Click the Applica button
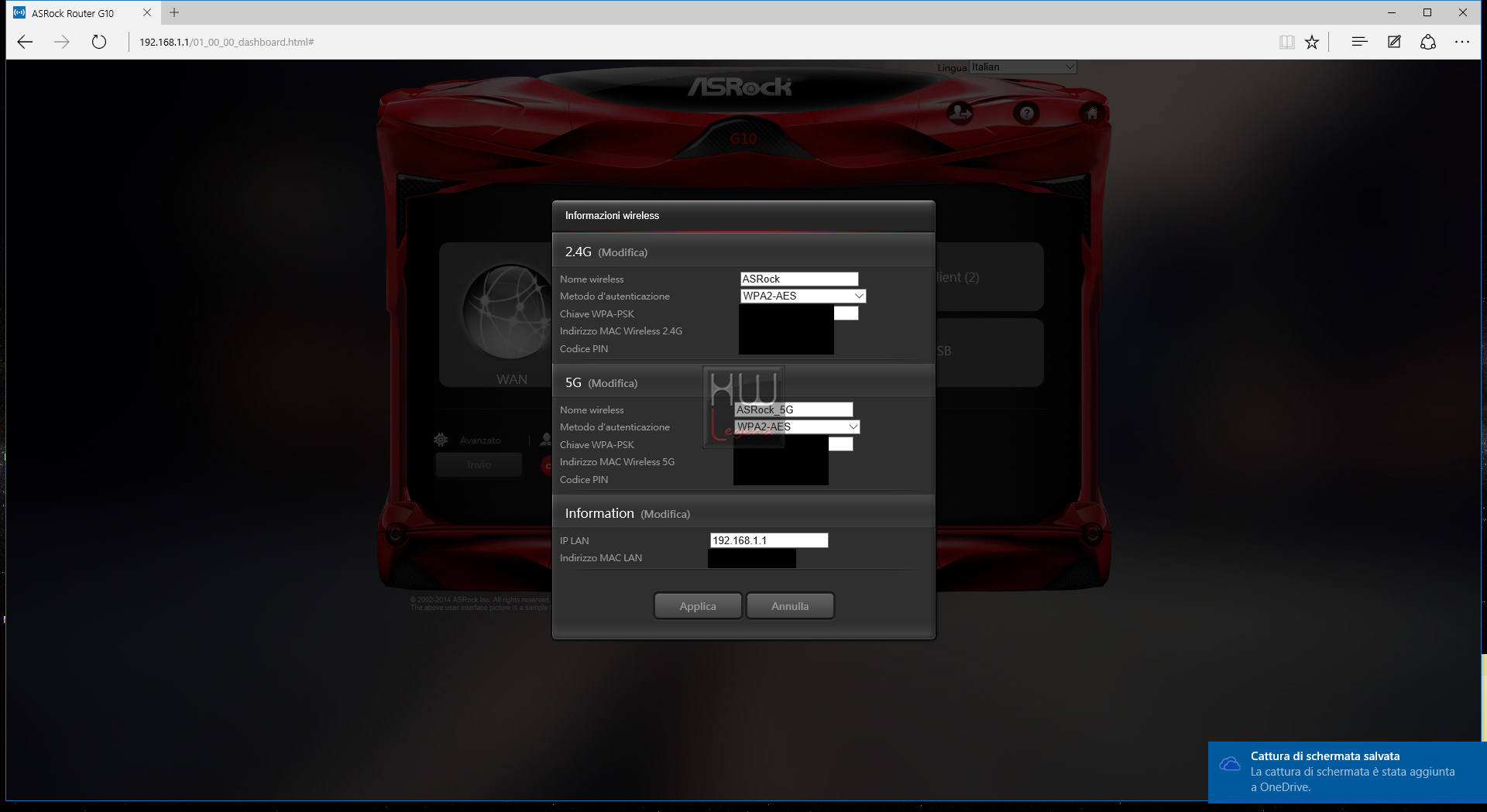This screenshot has width=1487, height=812. (x=698, y=606)
